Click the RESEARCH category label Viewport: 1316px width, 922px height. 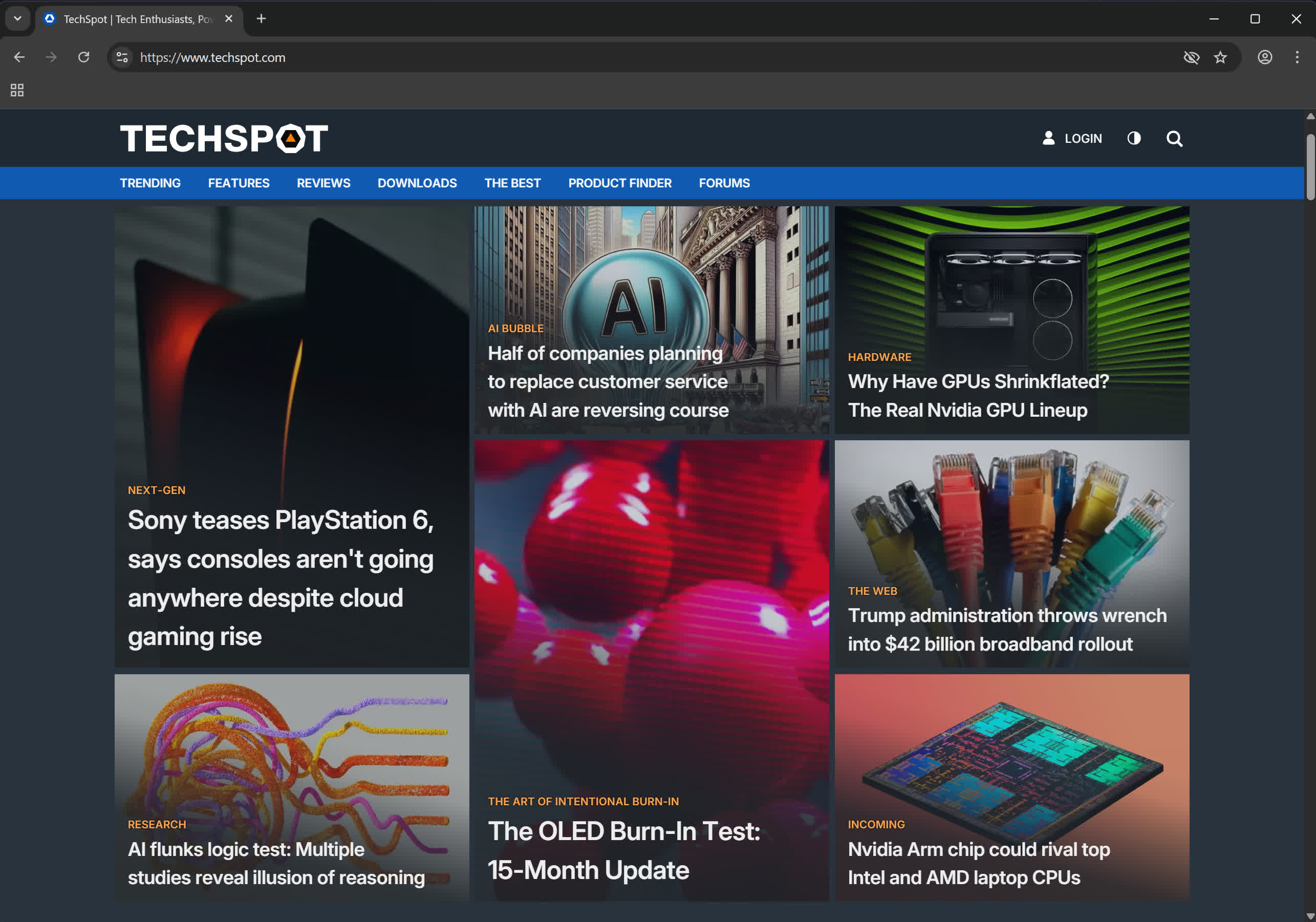click(157, 825)
